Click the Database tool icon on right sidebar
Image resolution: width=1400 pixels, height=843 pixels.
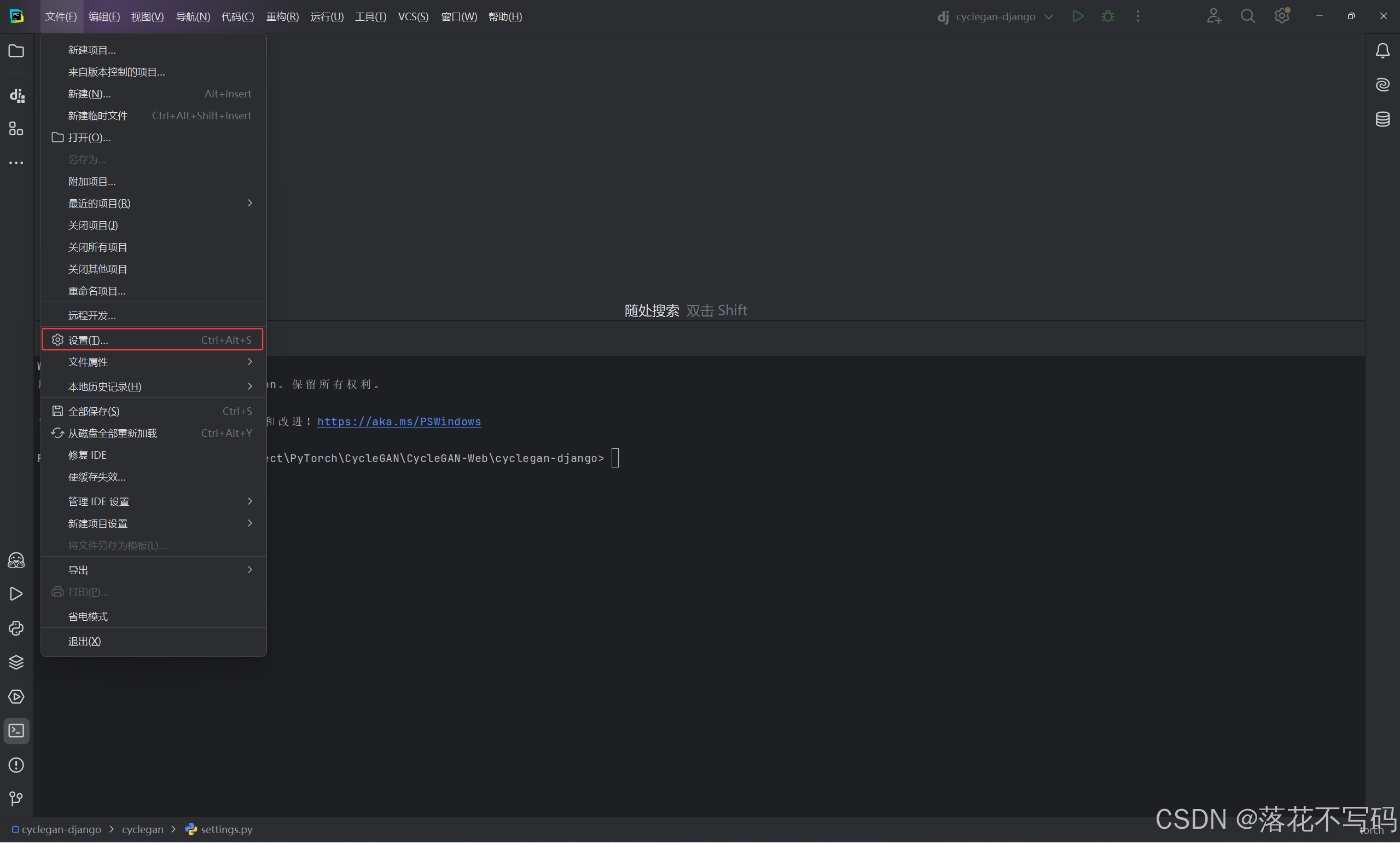pos(1382,119)
